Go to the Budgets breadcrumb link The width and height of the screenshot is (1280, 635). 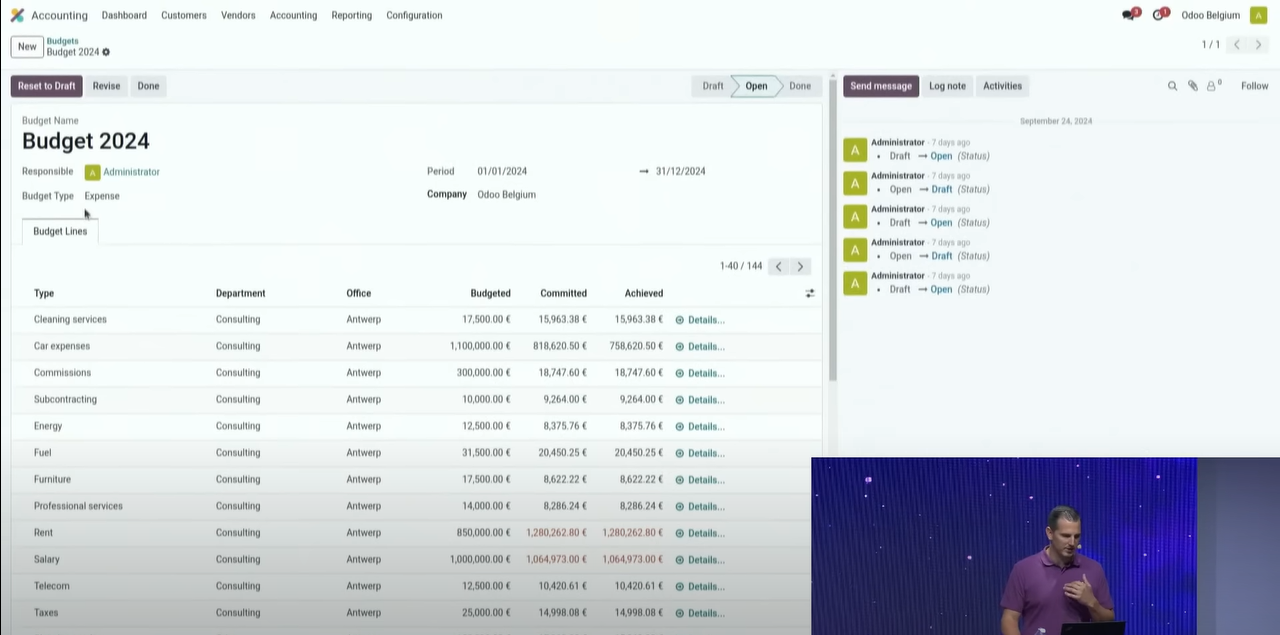[62, 41]
